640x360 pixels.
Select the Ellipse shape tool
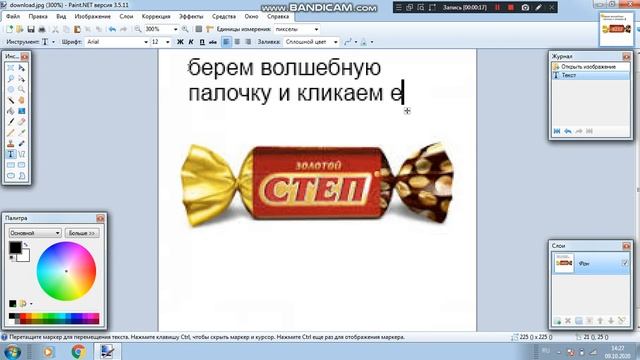click(11, 176)
